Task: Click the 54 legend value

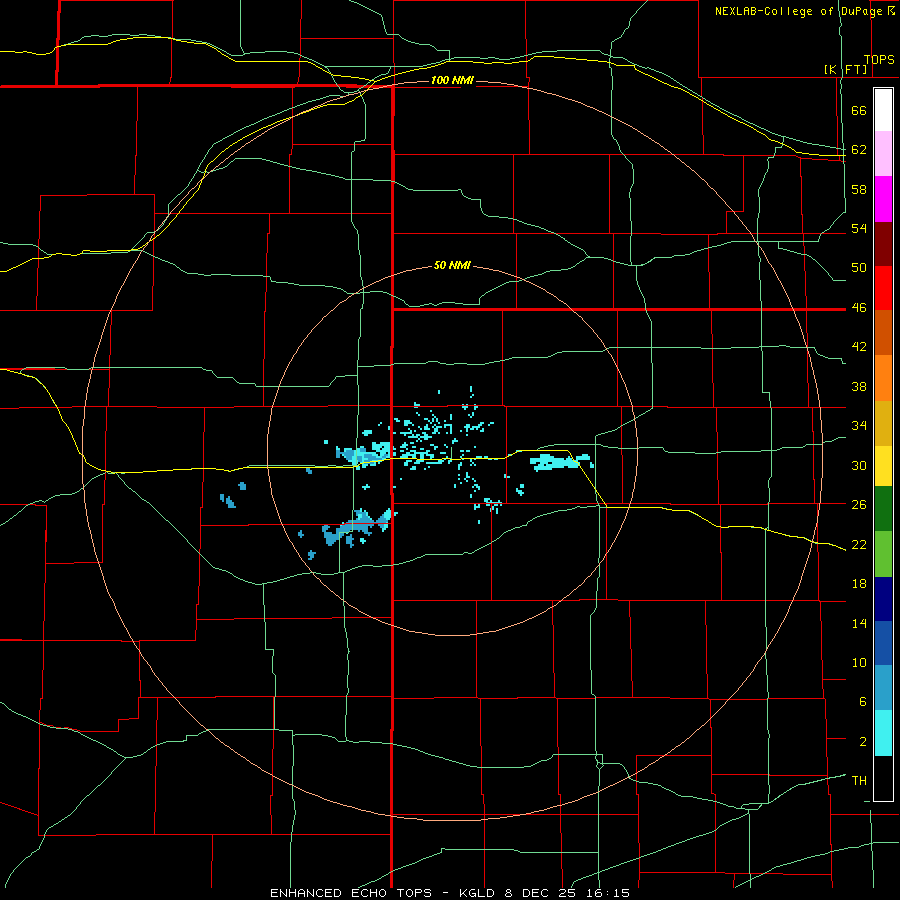Action: (859, 228)
